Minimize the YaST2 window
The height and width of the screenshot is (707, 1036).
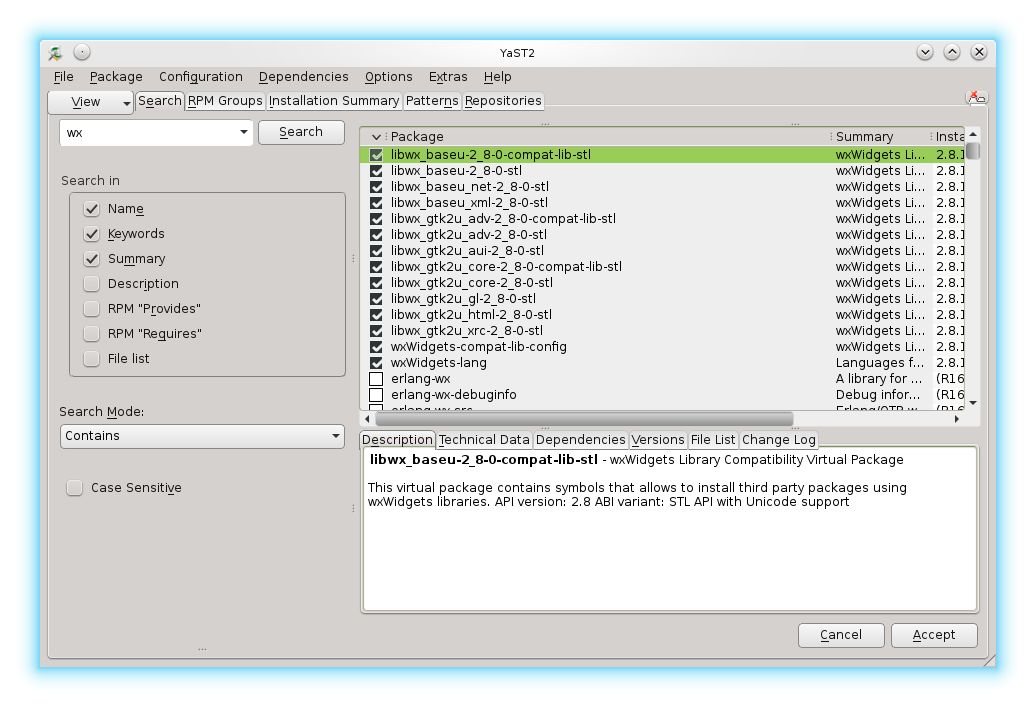coord(925,52)
